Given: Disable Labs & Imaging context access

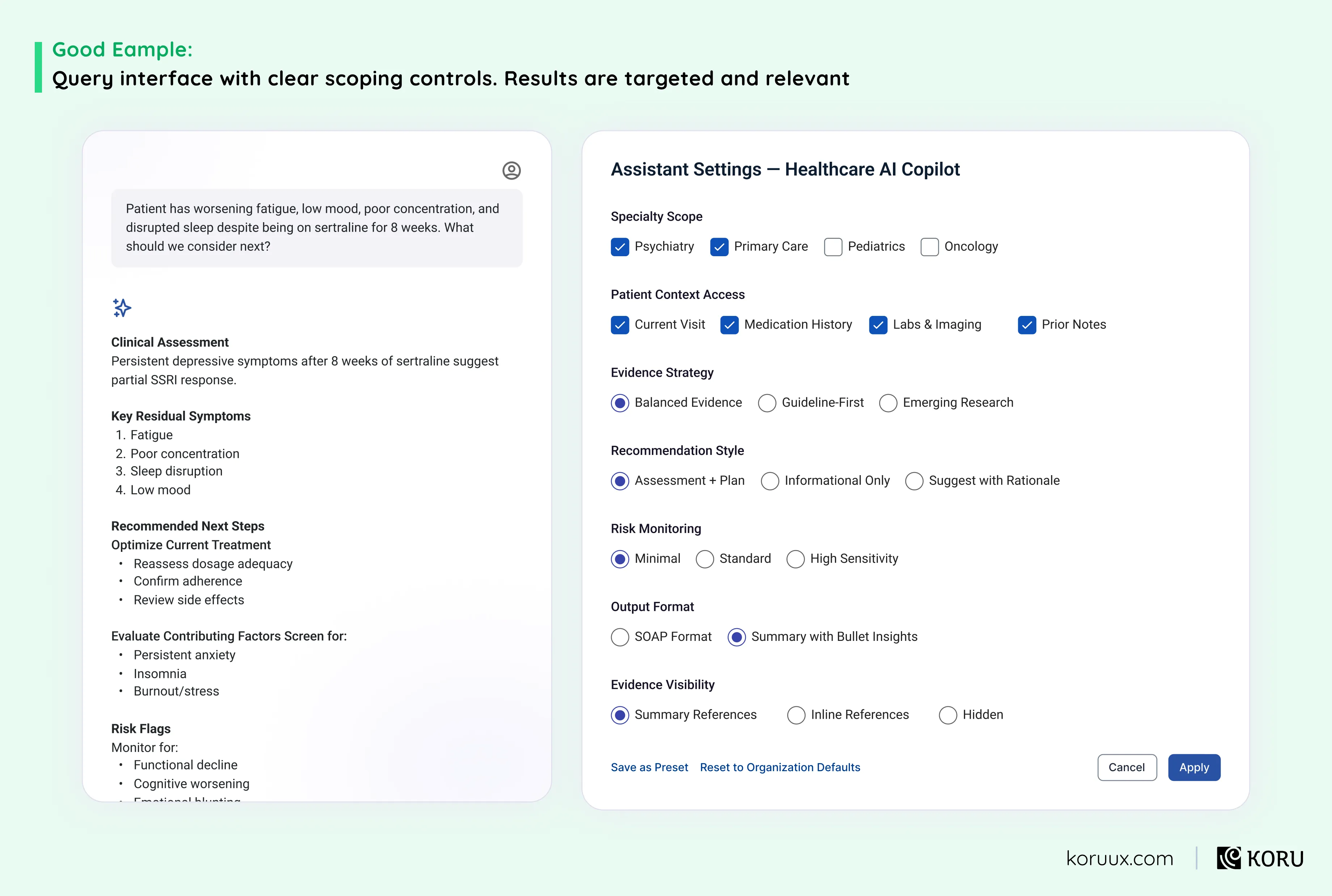Looking at the screenshot, I should click(x=878, y=325).
